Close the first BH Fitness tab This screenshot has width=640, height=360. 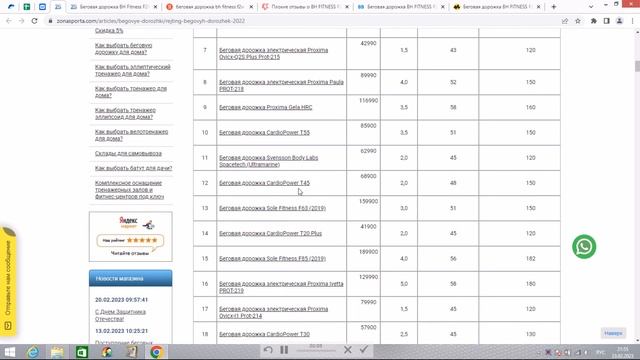(x=155, y=7)
